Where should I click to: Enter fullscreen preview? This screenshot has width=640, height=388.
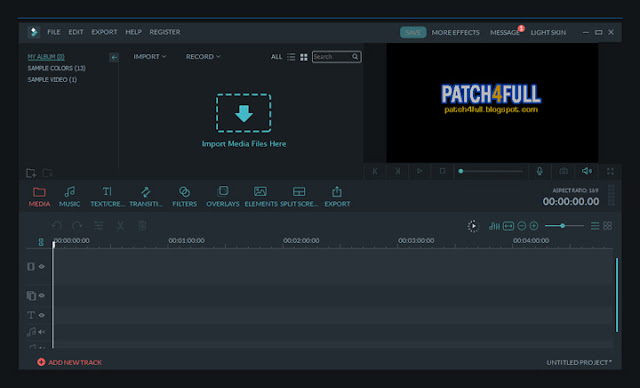610,171
